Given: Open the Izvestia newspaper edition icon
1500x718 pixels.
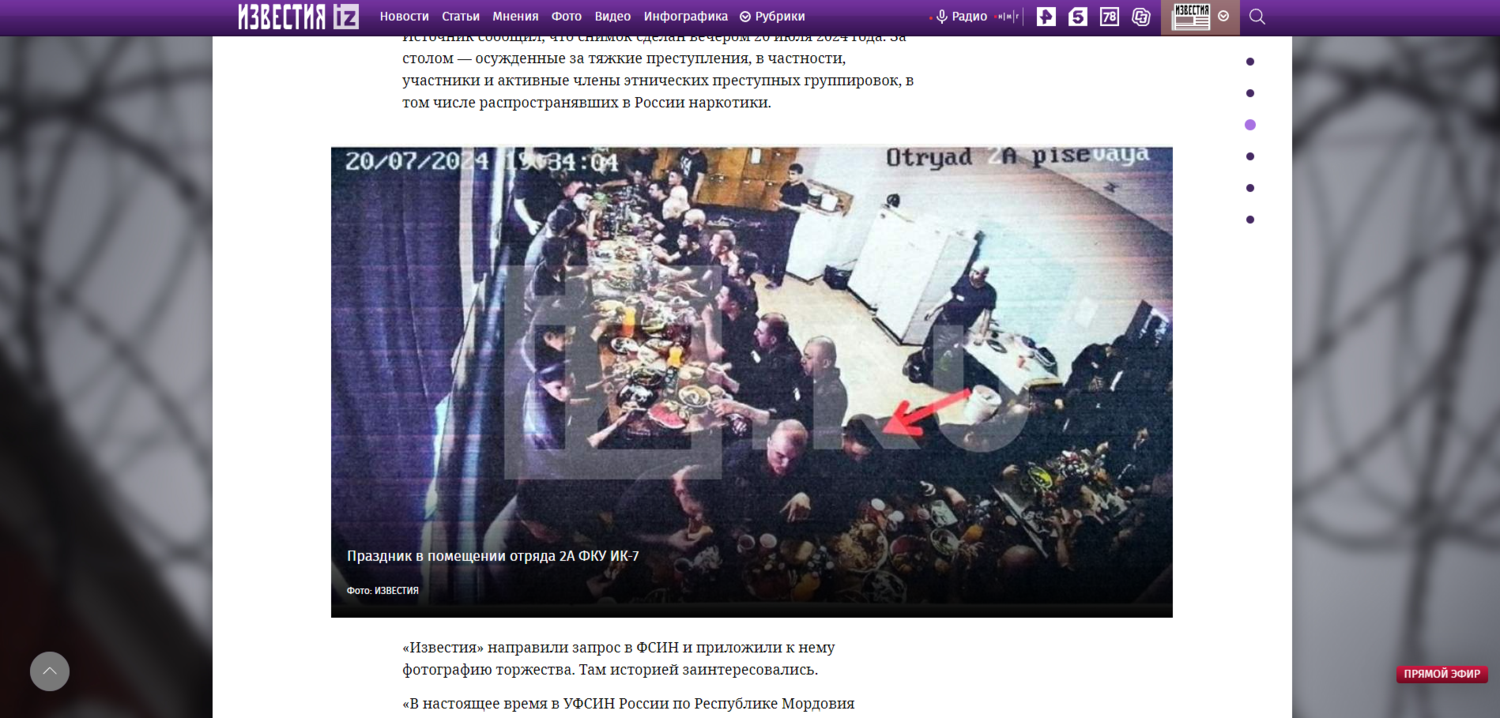Looking at the screenshot, I should pyautogui.click(x=1190, y=17).
